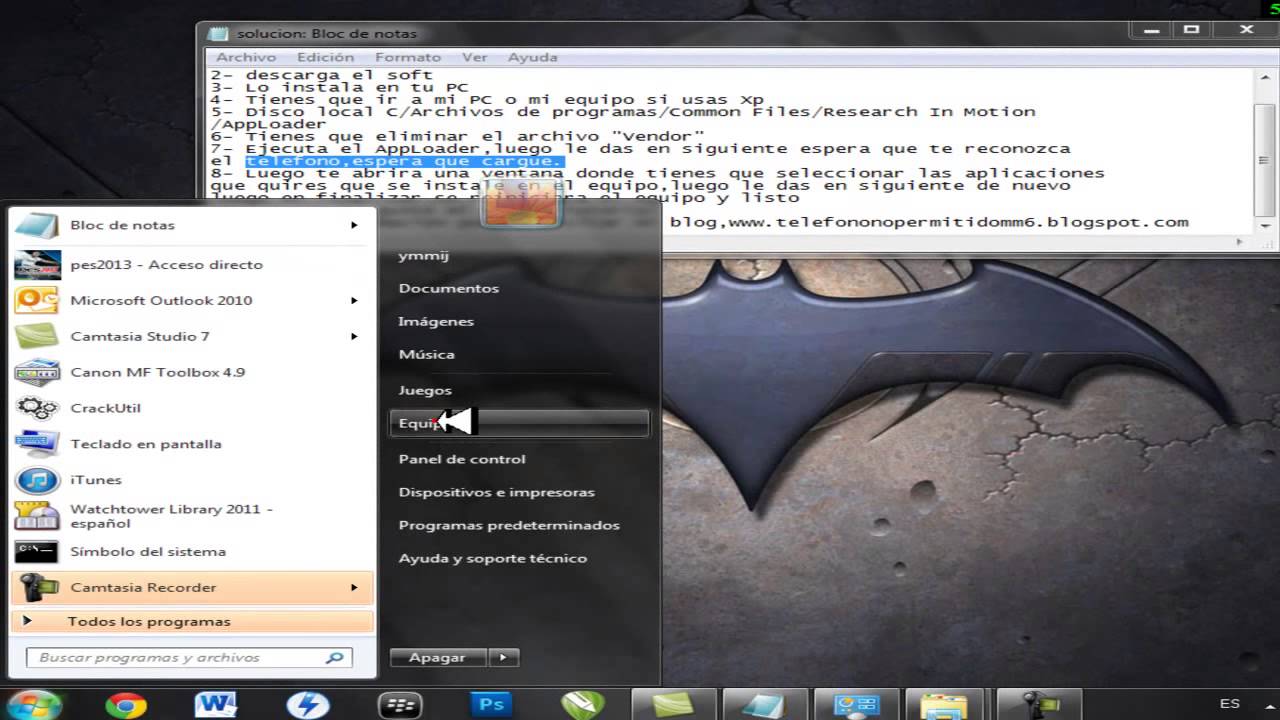
Task: Open Documentos from Start menu
Action: [x=449, y=288]
